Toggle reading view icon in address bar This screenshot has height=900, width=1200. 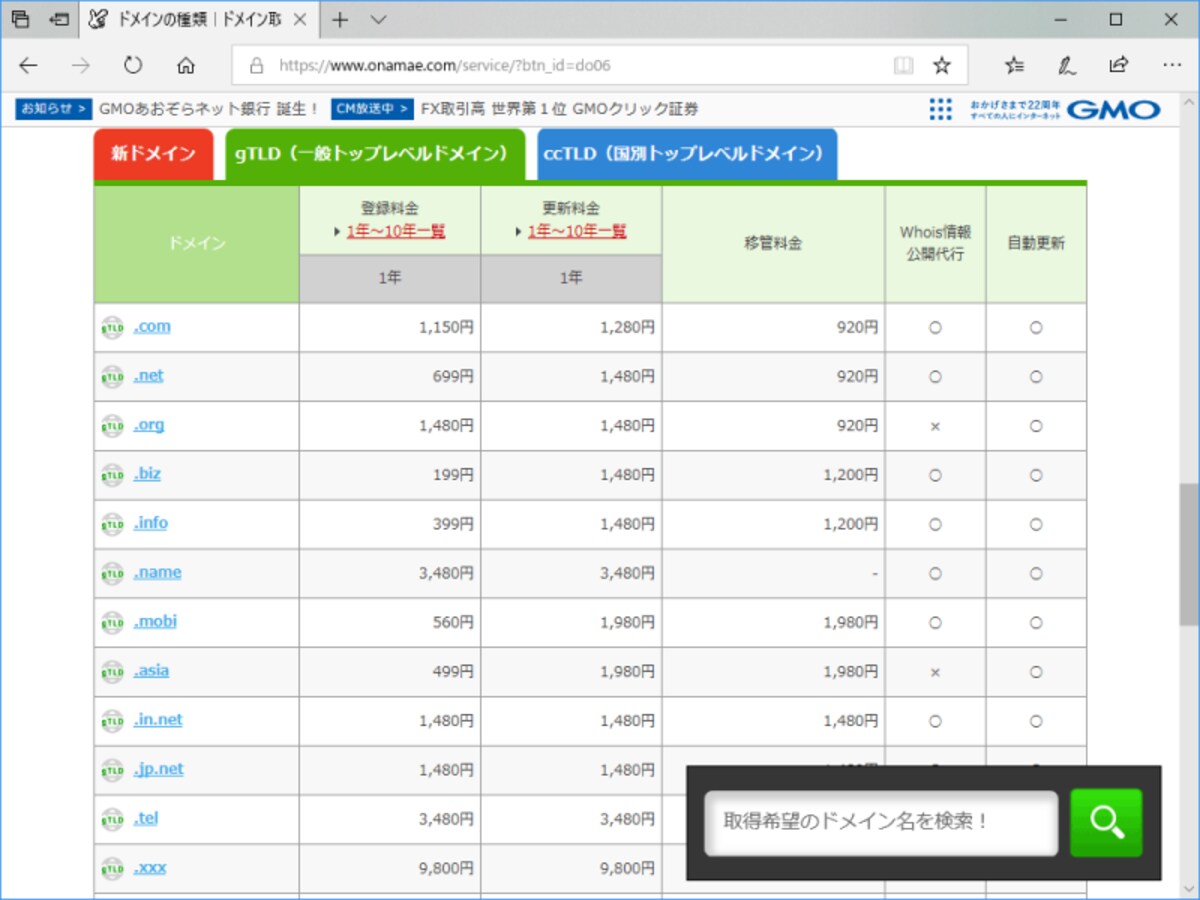click(903, 66)
